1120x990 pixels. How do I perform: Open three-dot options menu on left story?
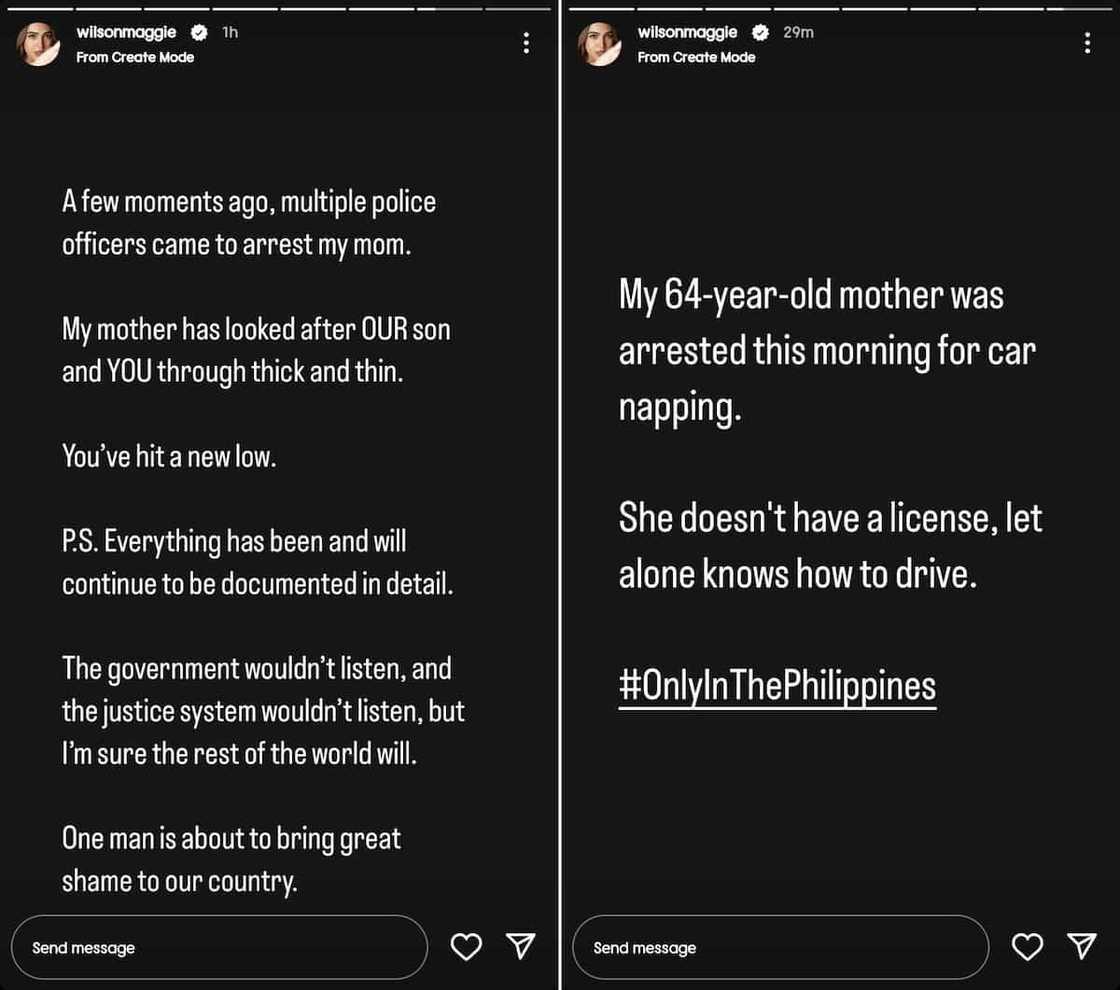526,43
